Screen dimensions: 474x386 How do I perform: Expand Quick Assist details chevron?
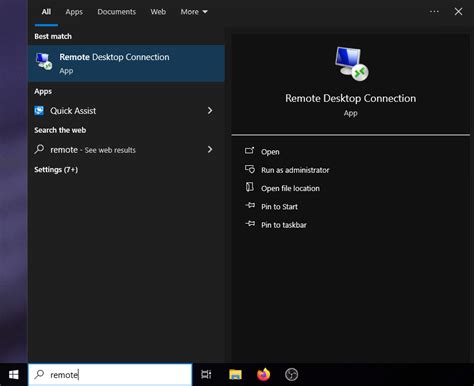click(x=210, y=110)
